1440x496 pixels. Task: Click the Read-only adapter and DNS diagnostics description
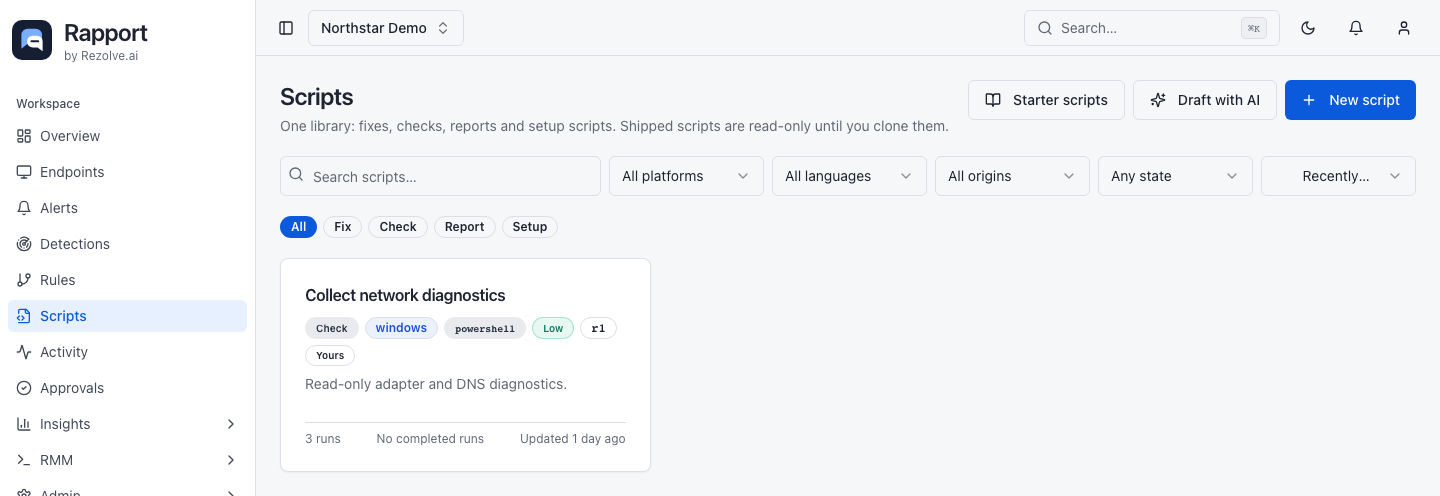coord(436,384)
